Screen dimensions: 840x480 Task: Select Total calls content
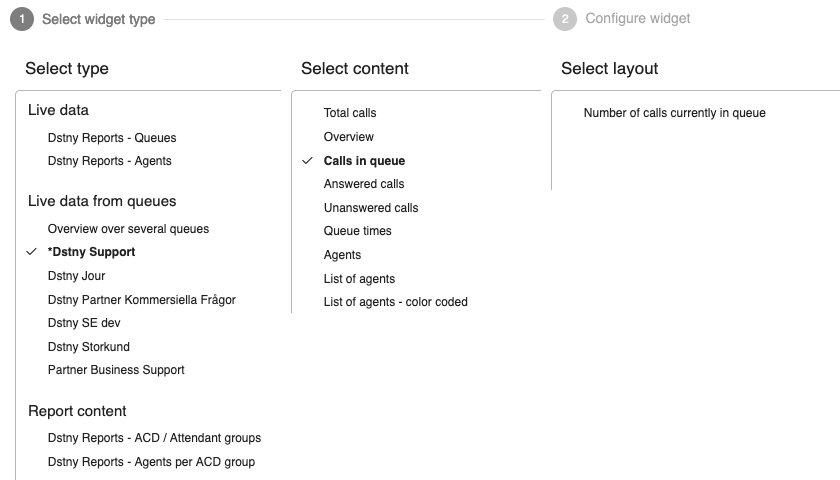(x=350, y=113)
